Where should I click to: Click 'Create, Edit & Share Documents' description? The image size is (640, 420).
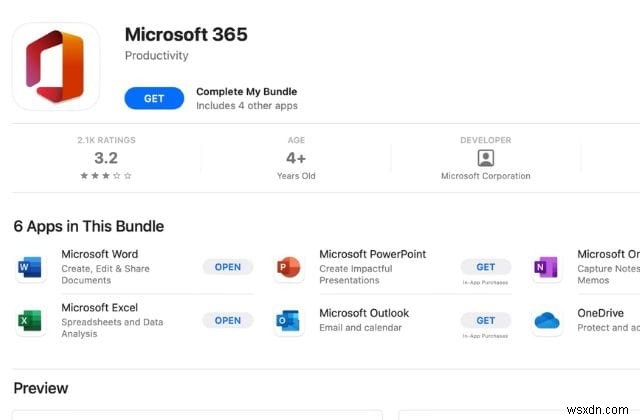pos(105,274)
